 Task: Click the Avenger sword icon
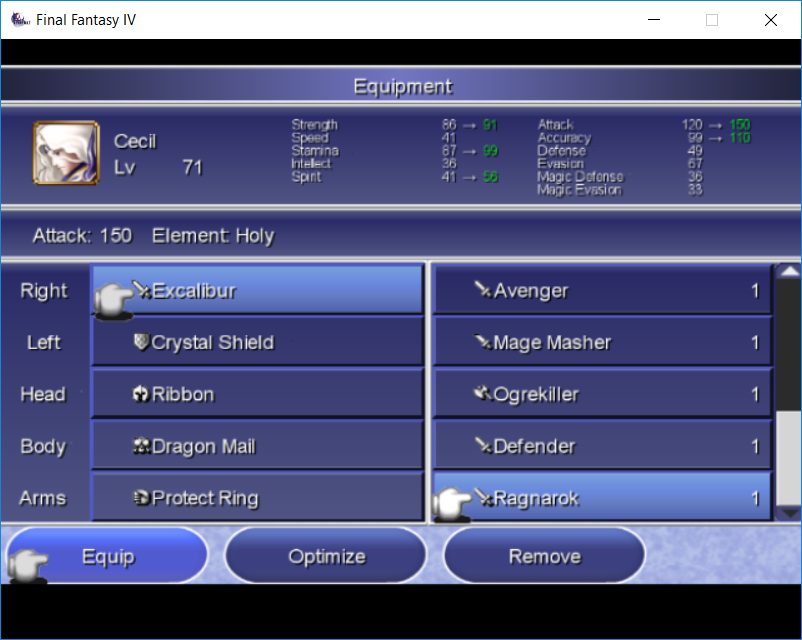point(483,290)
